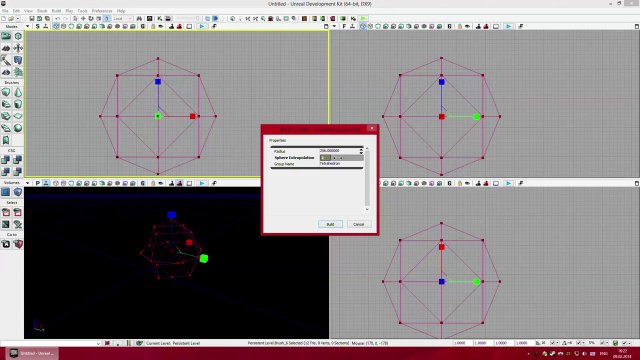
Task: Choose the Cylinder builder brush
Action: tap(18, 104)
